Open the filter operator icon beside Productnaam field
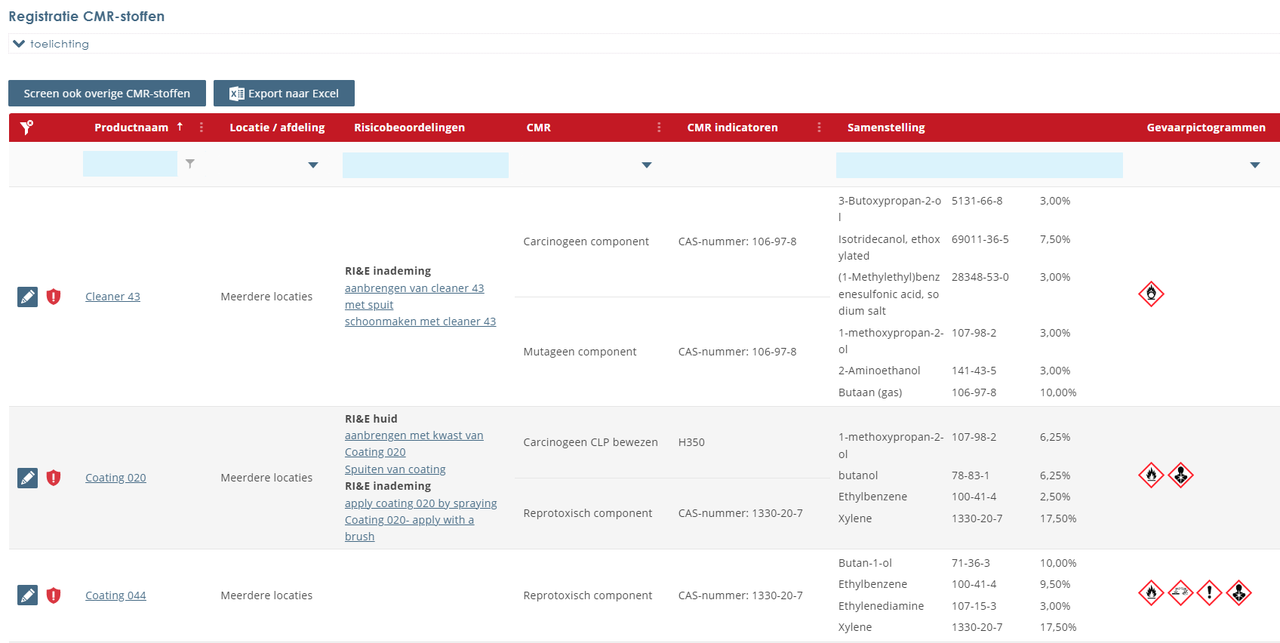1280x643 pixels. (x=190, y=164)
